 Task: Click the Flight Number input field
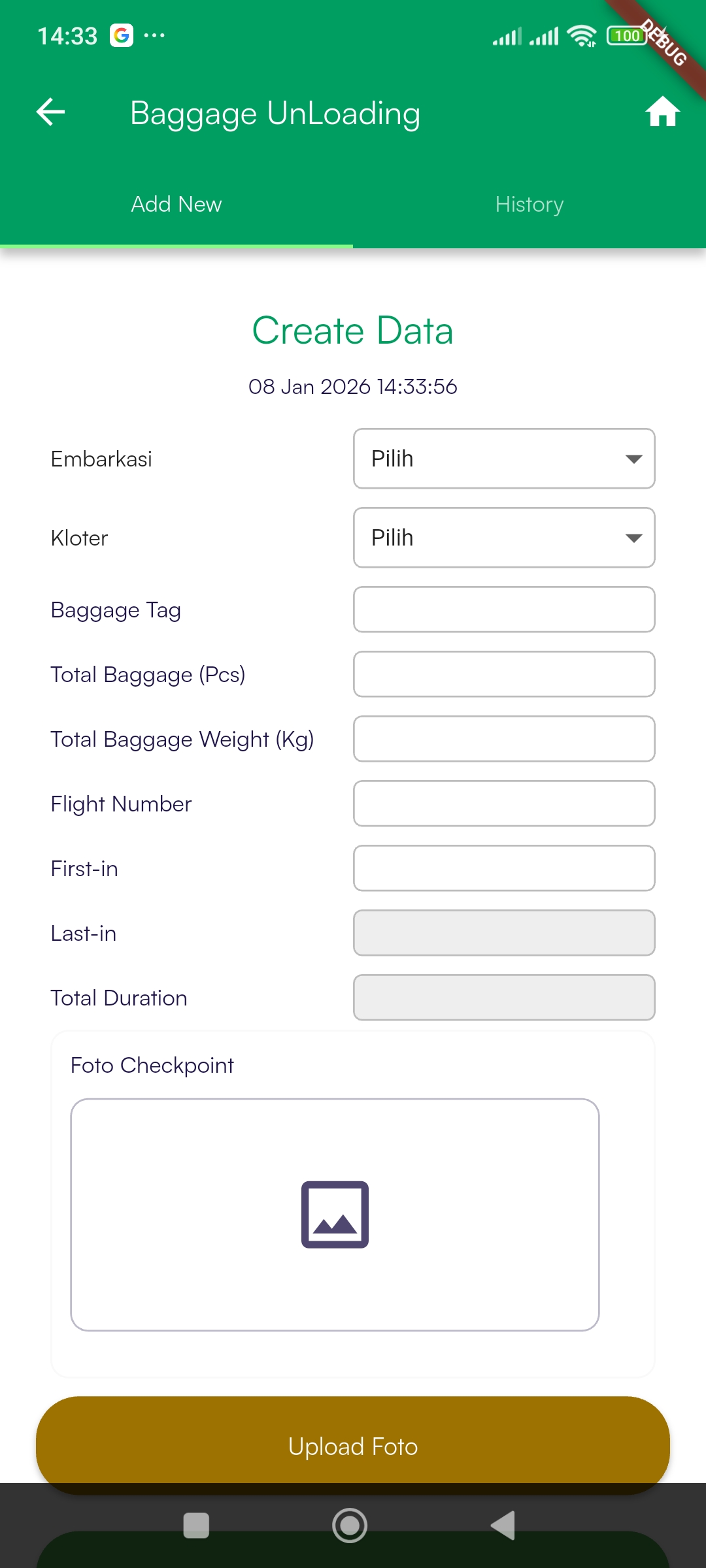coord(504,804)
